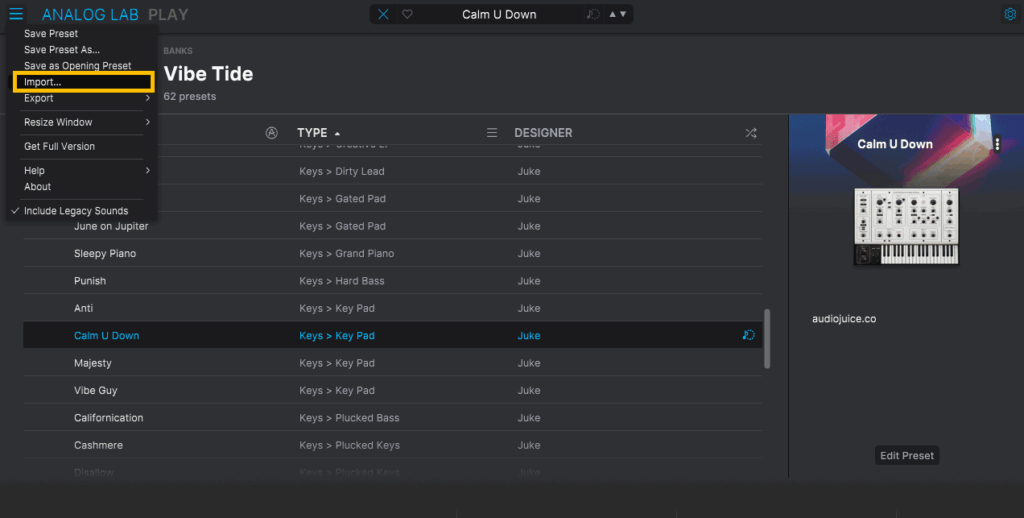Screen dimensions: 1024x518
Task: Open the About entry
Action: pyautogui.click(x=37, y=187)
